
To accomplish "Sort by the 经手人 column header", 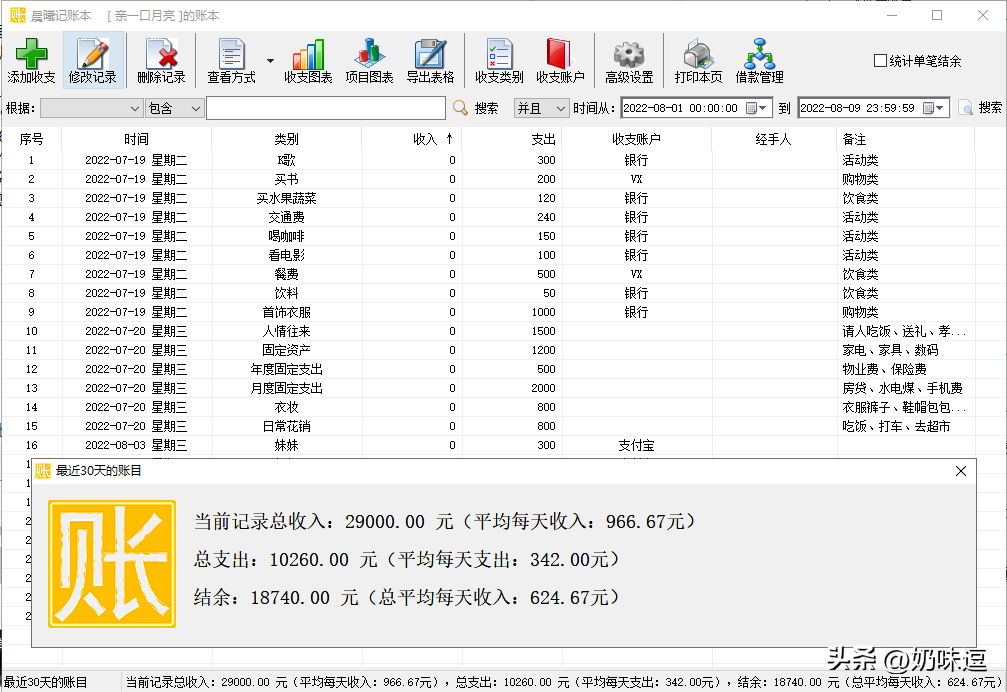I will click(x=774, y=139).
